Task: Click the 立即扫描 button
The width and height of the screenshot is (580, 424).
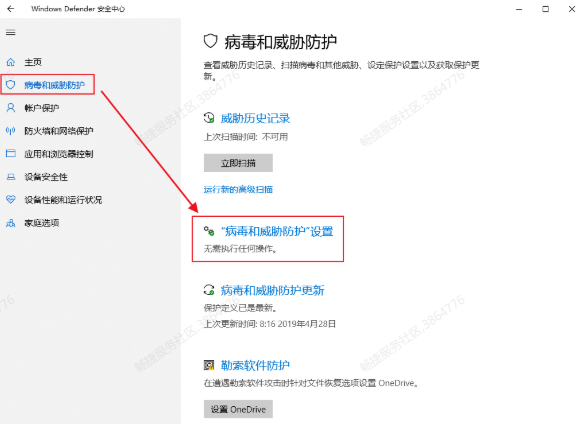Action: [x=238, y=163]
